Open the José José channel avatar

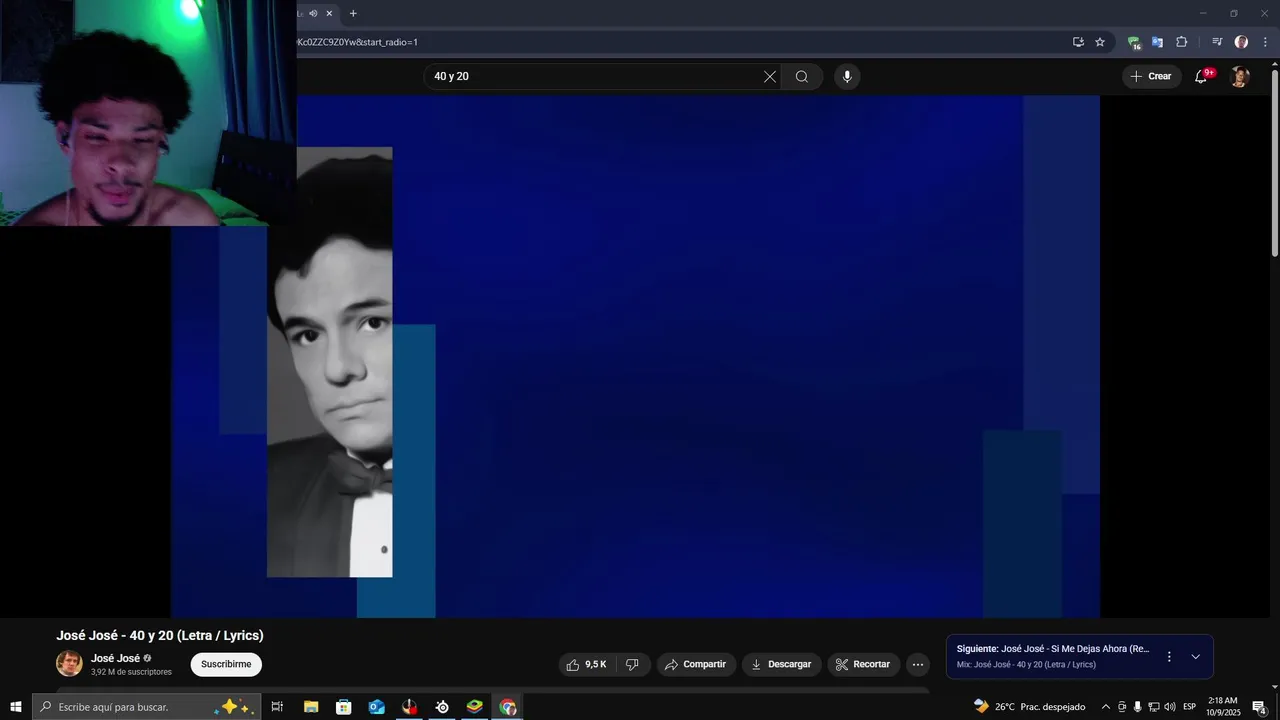69,663
